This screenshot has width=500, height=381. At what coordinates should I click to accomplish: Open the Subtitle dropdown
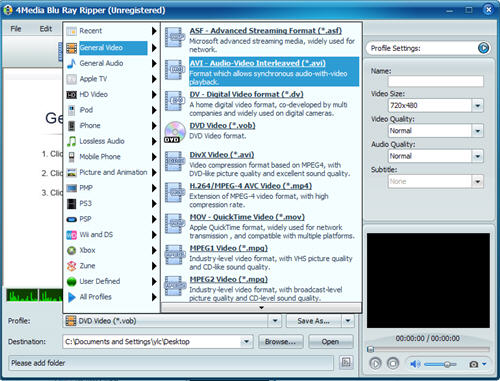(478, 182)
